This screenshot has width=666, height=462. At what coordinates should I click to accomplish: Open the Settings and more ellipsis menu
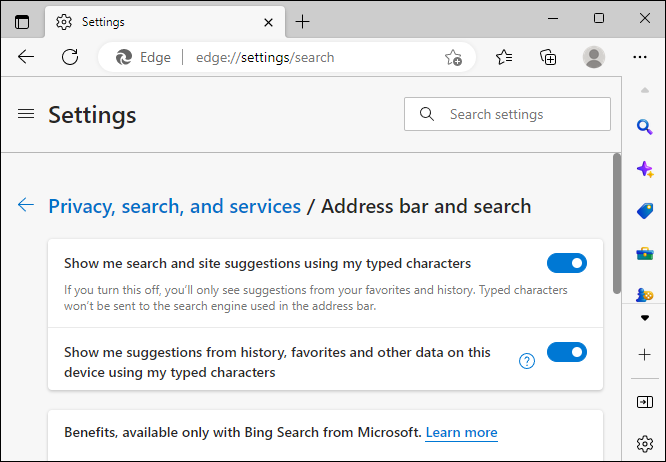(x=640, y=57)
